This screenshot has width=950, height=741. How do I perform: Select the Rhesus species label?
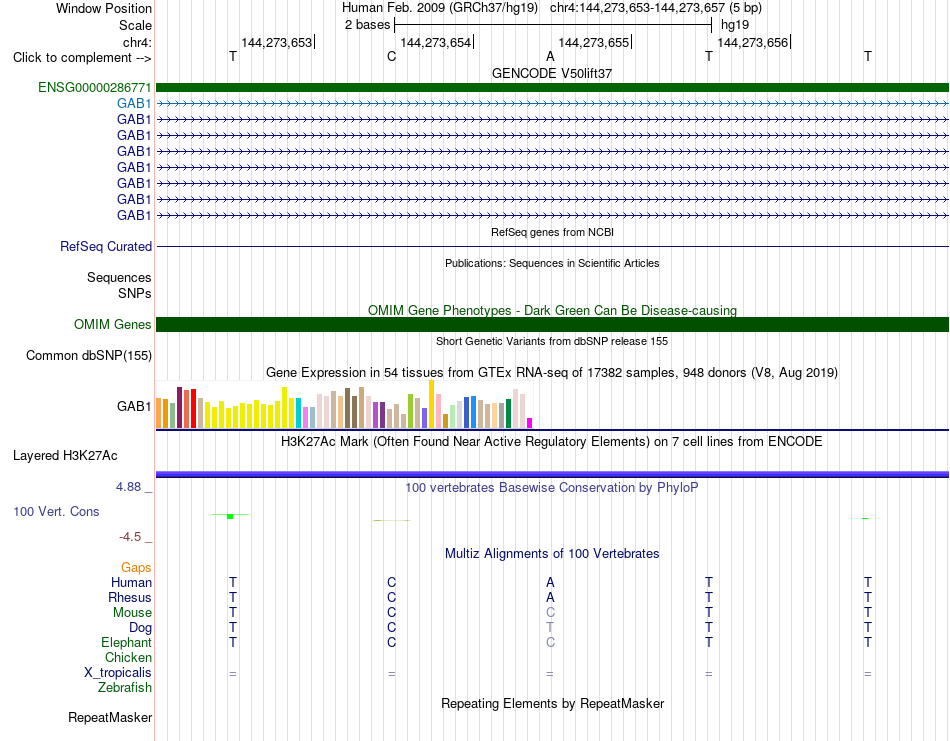pos(130,598)
